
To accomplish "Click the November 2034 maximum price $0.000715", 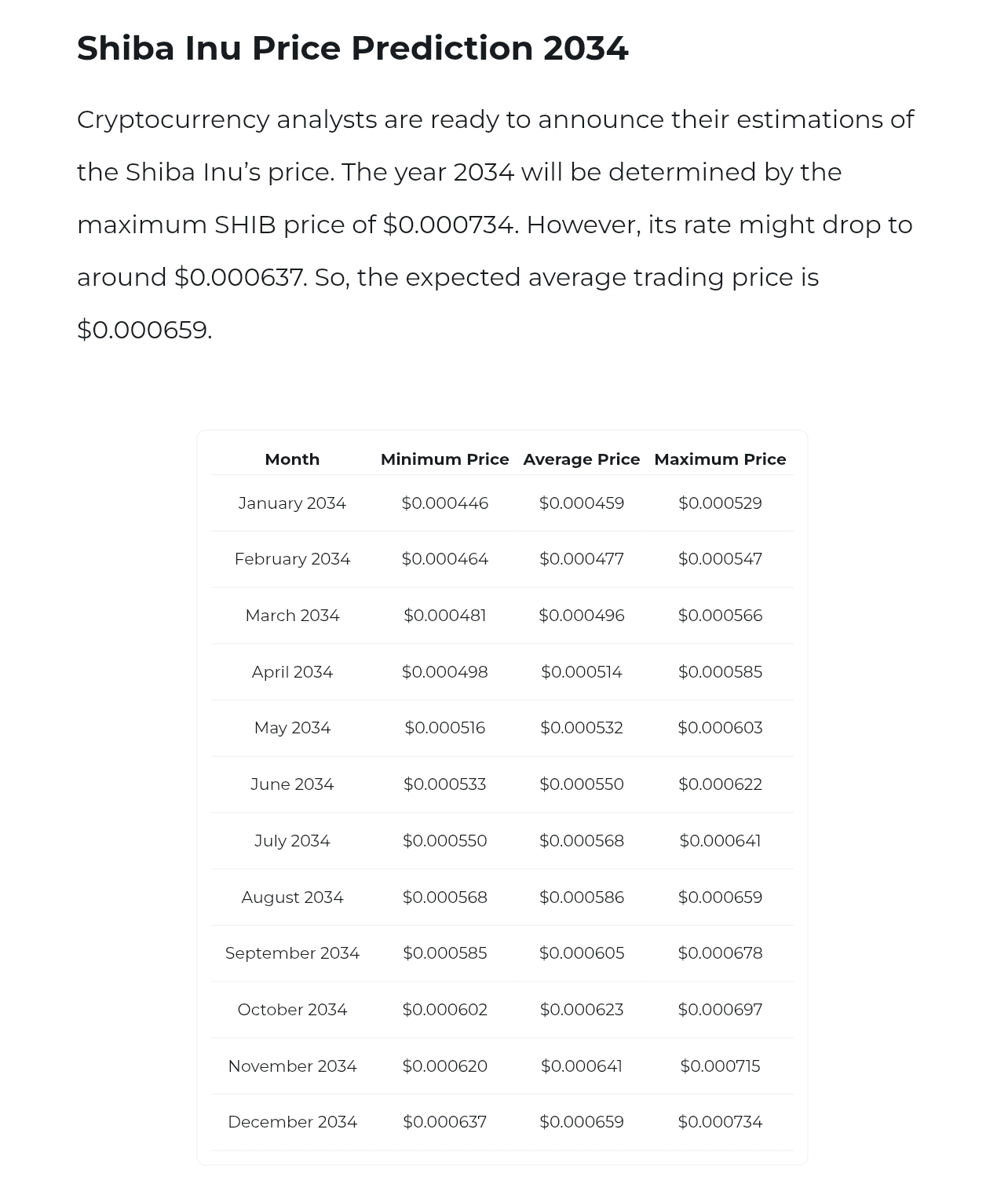I will click(x=720, y=1066).
